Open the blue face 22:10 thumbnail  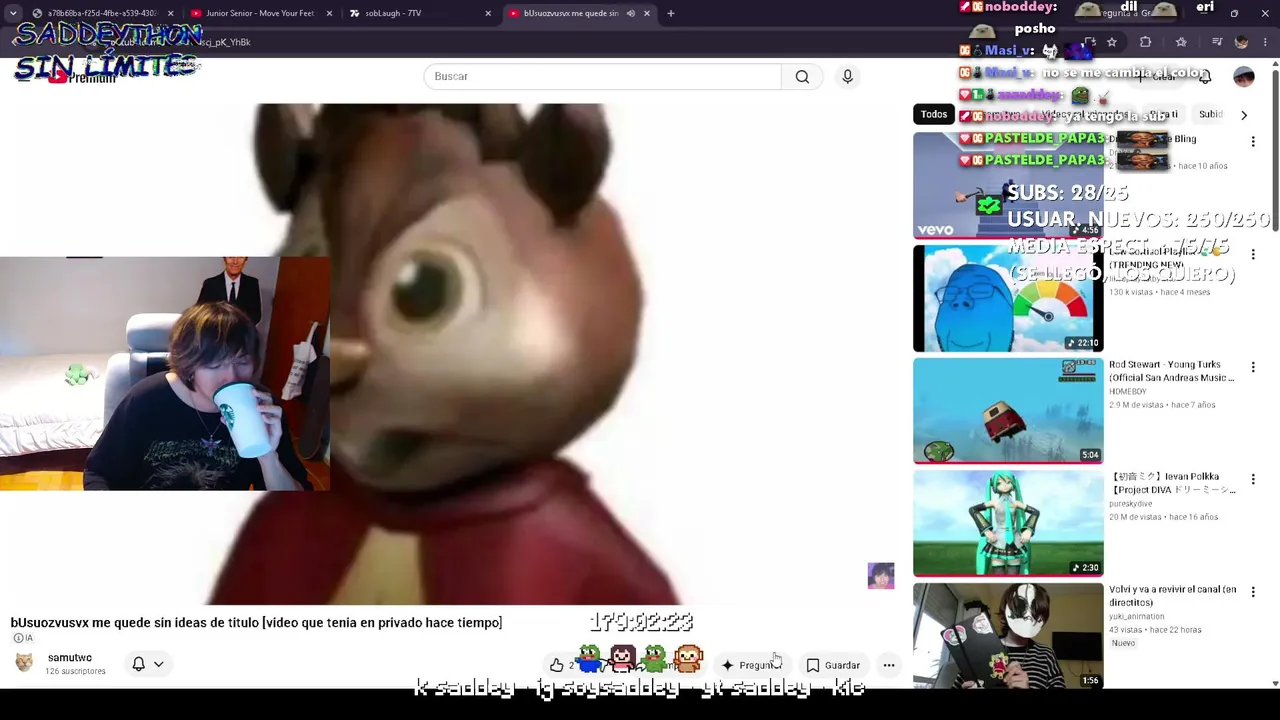point(1008,298)
